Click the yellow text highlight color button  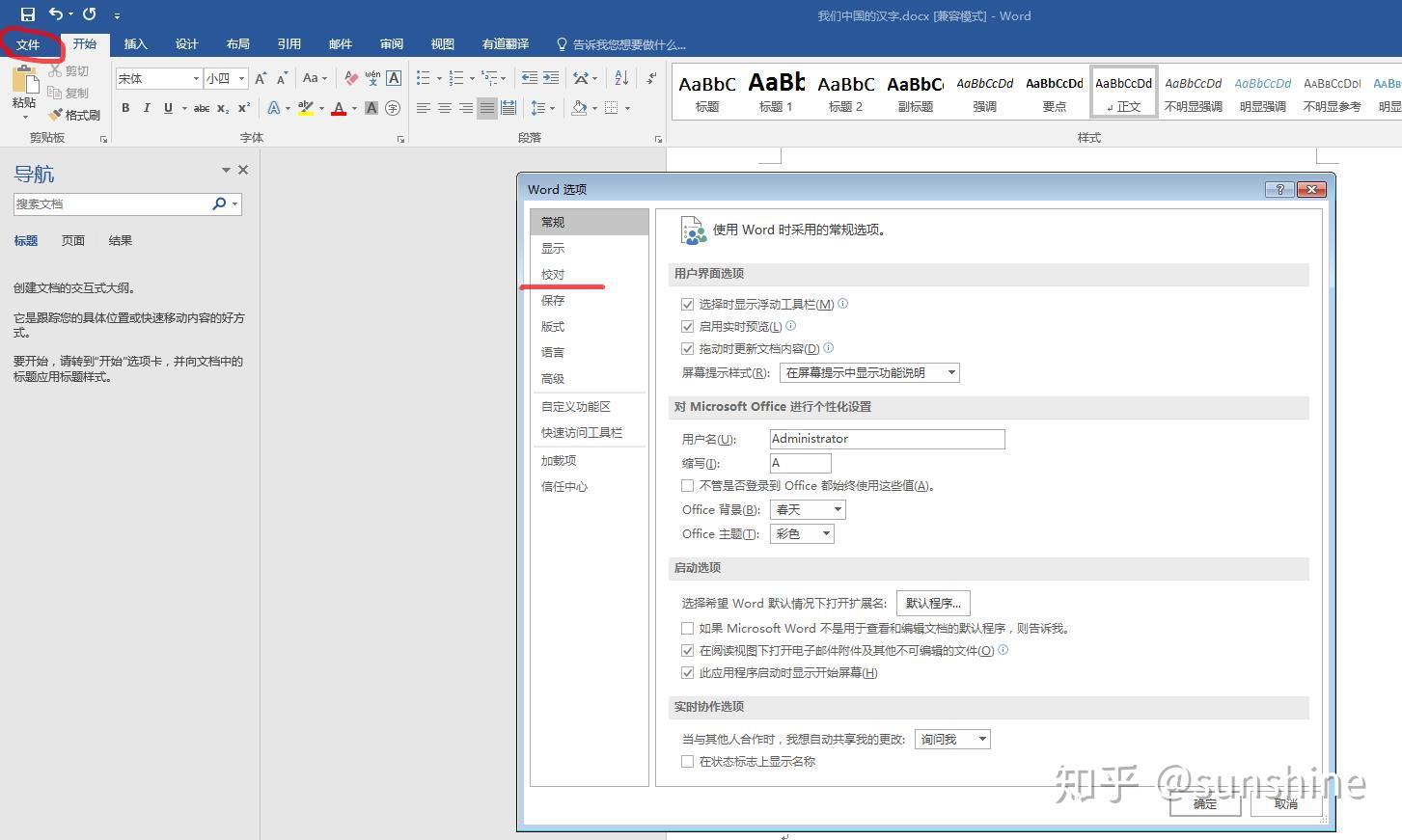point(306,108)
